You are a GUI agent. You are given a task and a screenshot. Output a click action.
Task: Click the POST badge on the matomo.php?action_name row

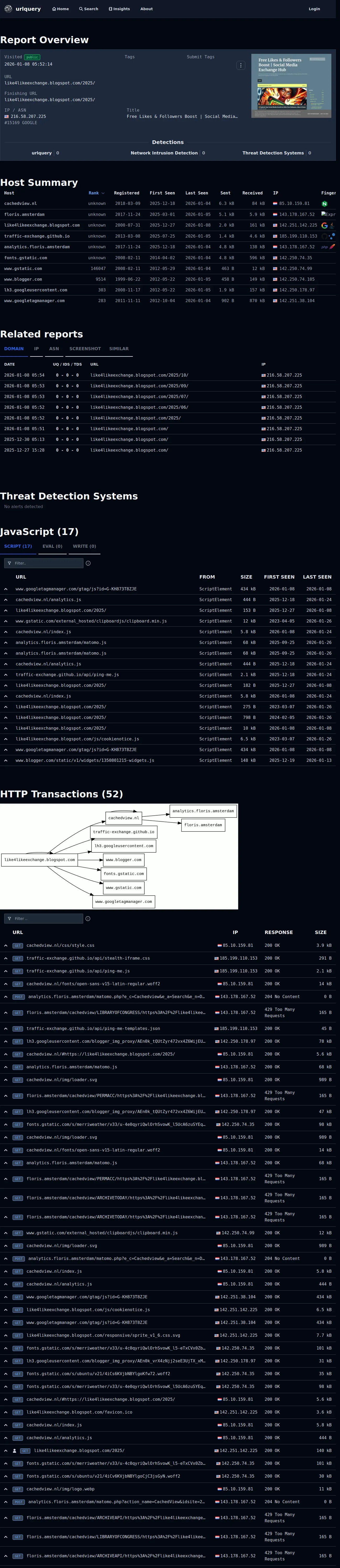(x=19, y=1502)
